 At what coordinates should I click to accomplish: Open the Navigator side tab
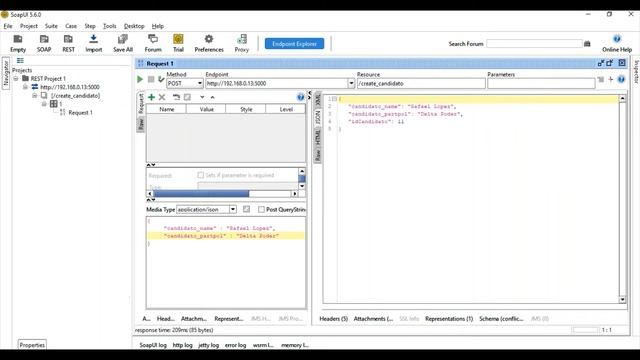6,73
